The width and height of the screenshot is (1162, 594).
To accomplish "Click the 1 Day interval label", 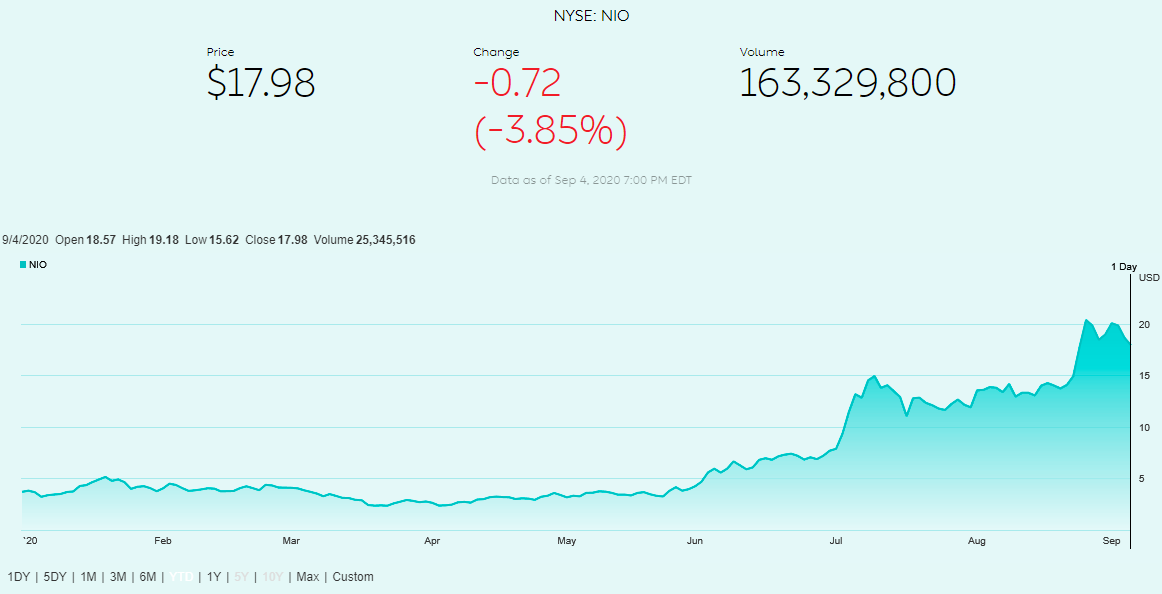I will point(1123,267).
